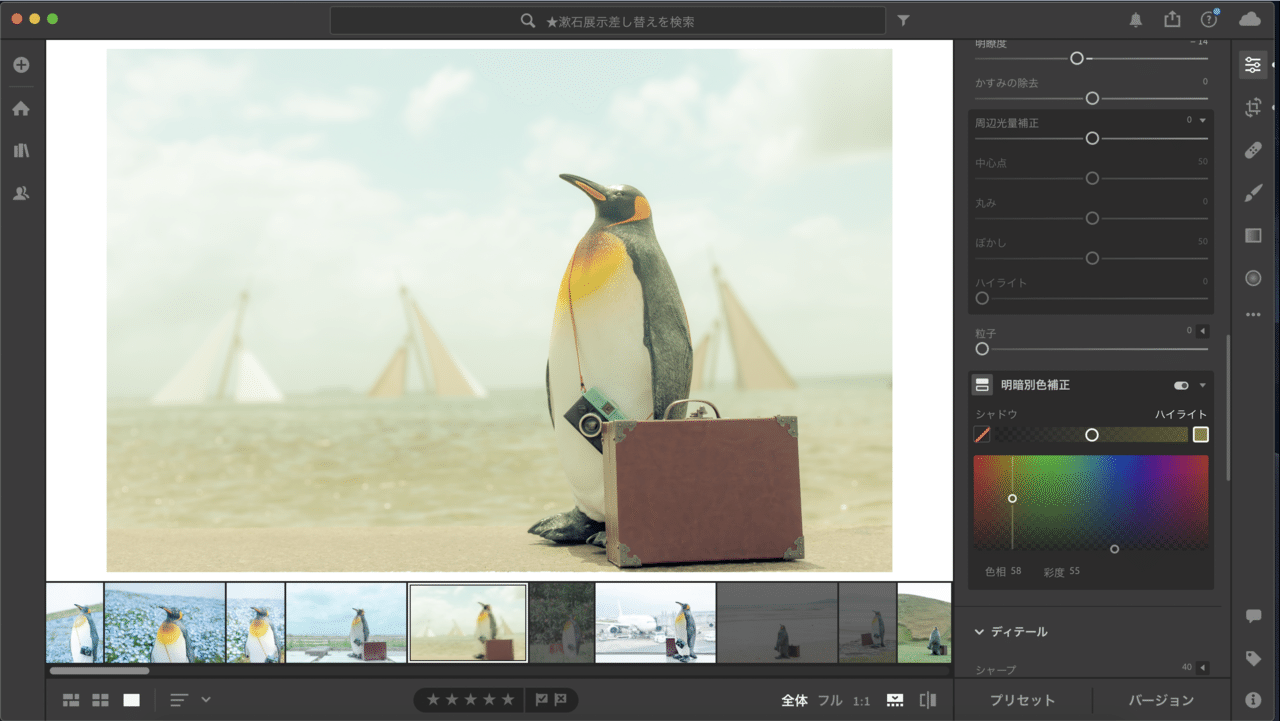
Task: Select the Crop and Rotate tool
Action: [x=1252, y=108]
